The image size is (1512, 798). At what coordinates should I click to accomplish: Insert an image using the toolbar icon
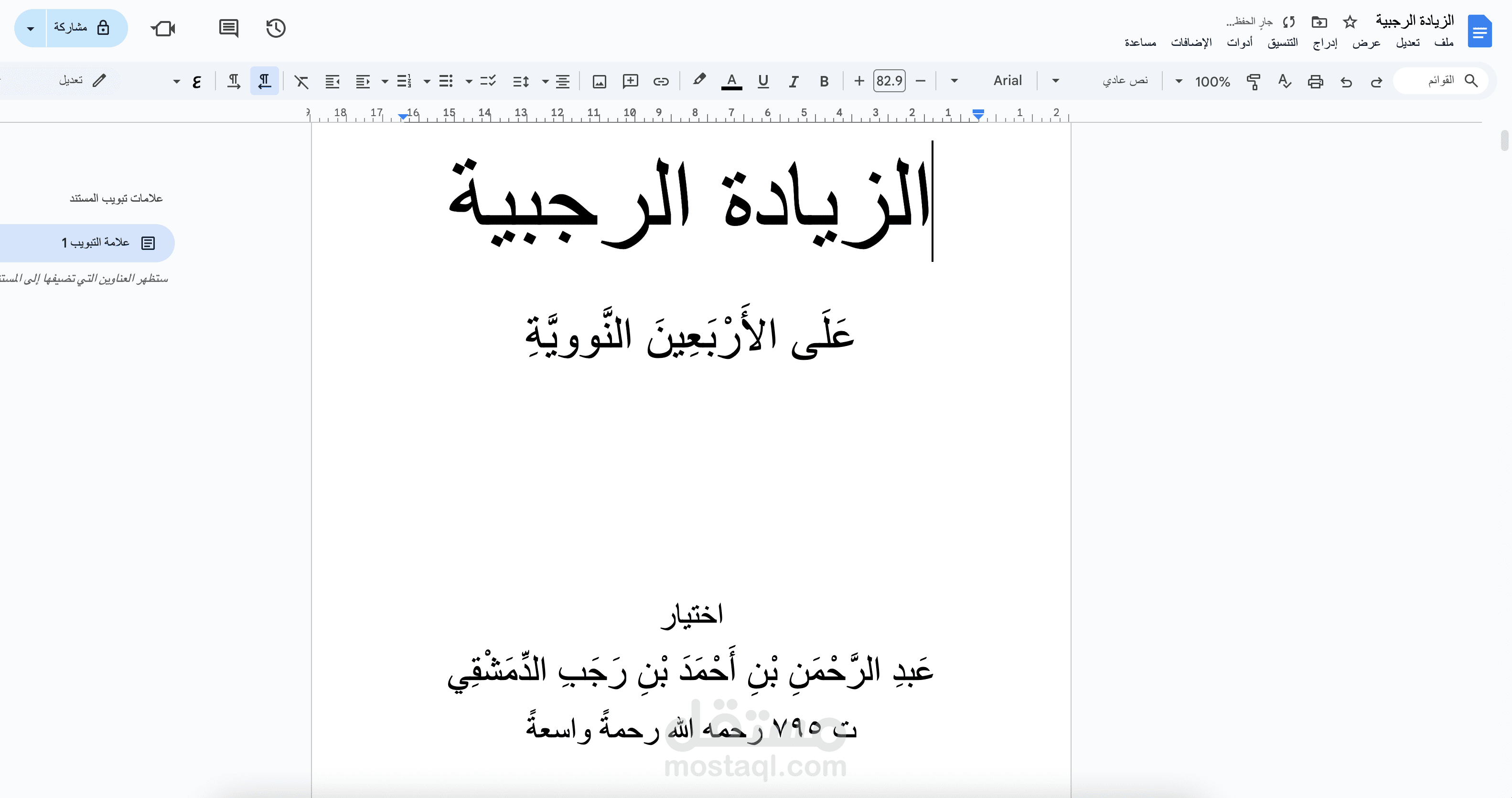tap(599, 81)
